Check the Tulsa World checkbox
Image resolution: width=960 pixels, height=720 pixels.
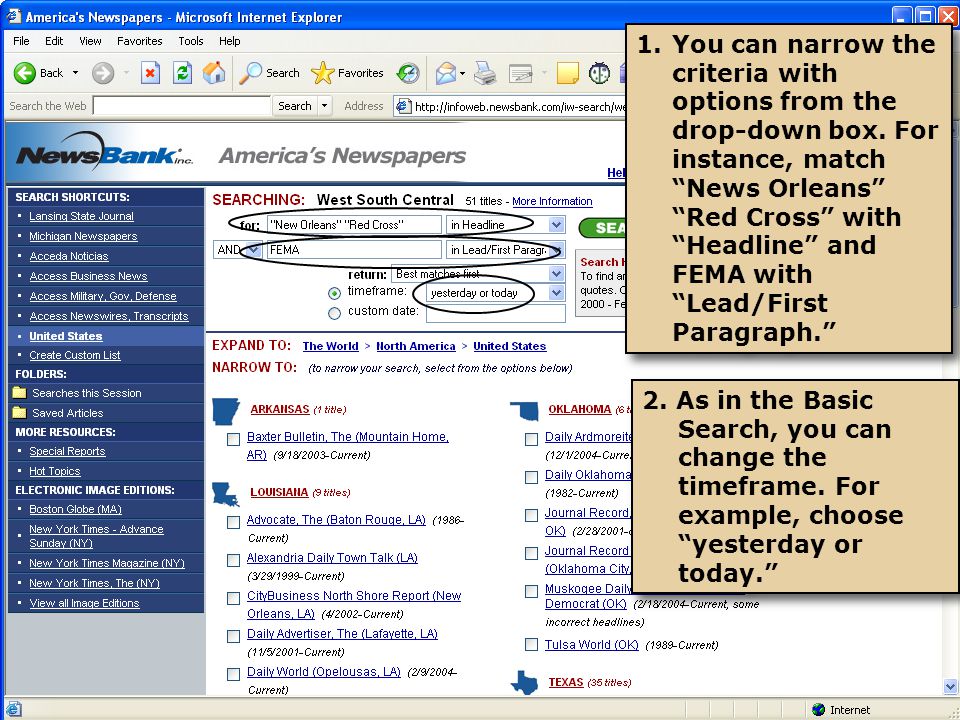coord(531,645)
